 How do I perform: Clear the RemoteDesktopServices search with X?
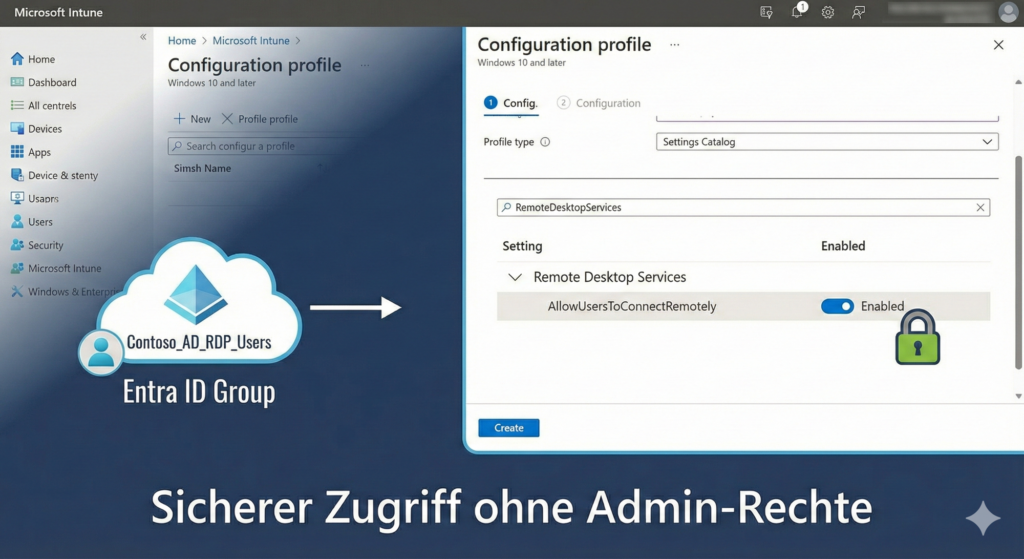click(980, 208)
